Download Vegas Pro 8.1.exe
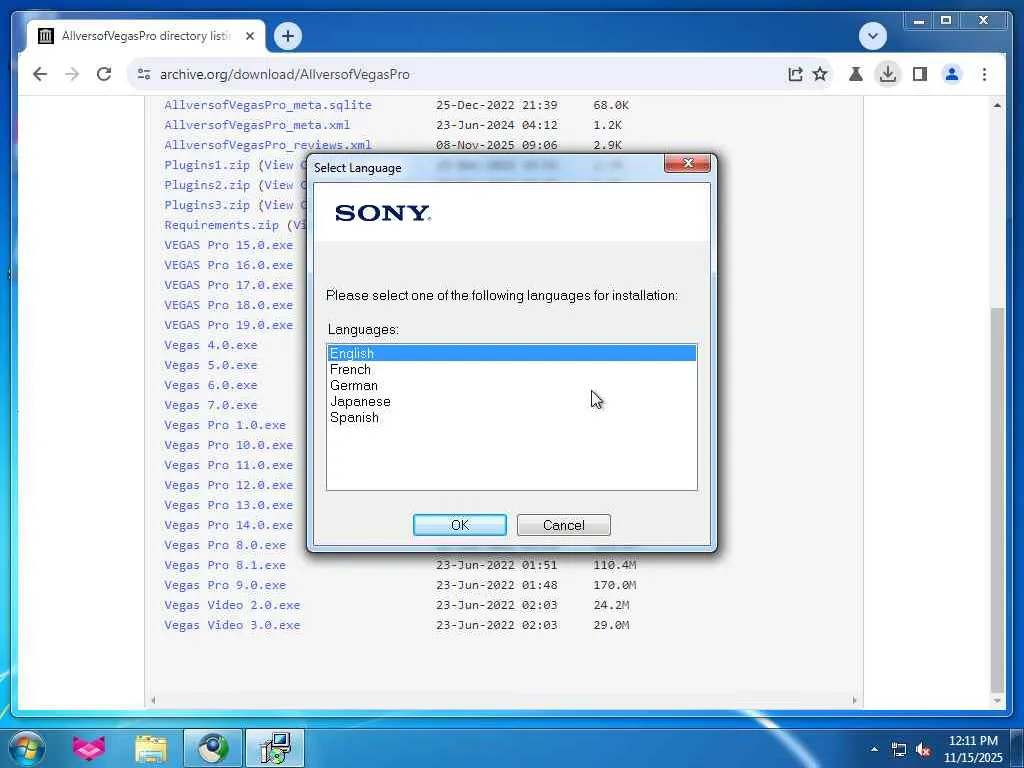This screenshot has height=768, width=1024. tap(225, 566)
